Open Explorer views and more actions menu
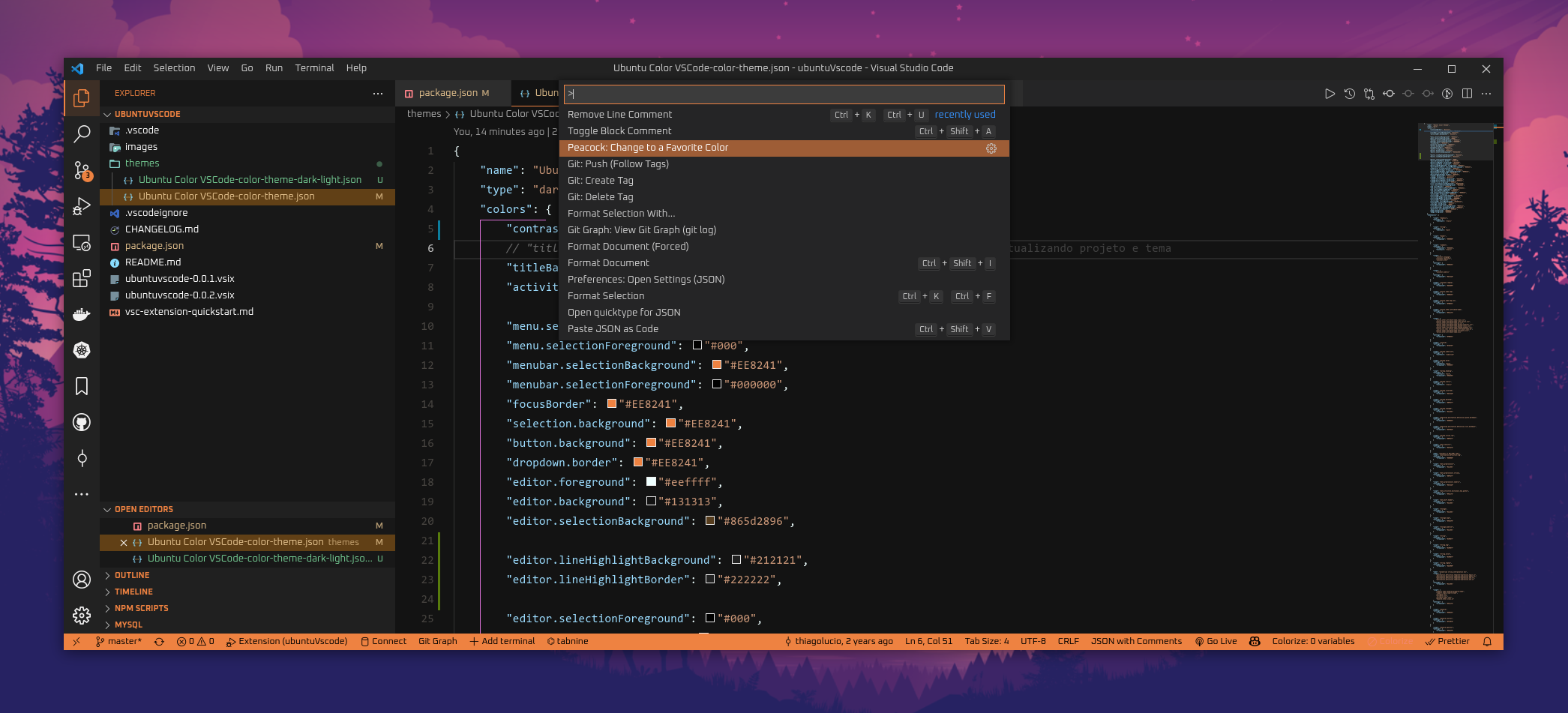Viewport: 1568px width, 713px height. 378,94
